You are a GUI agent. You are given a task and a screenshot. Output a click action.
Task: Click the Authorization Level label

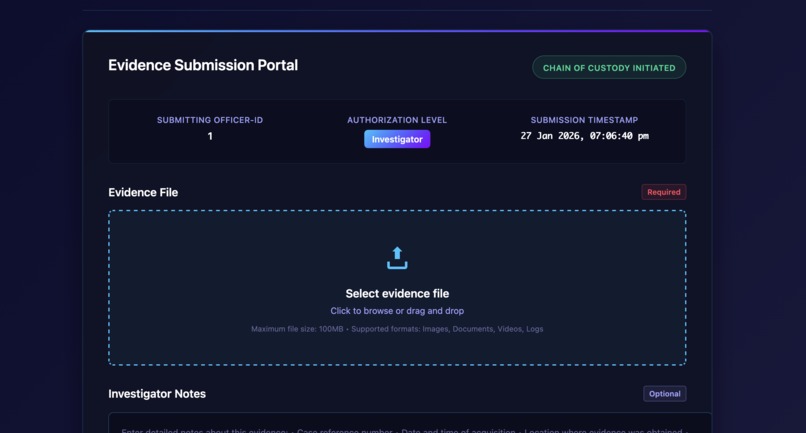click(397, 120)
